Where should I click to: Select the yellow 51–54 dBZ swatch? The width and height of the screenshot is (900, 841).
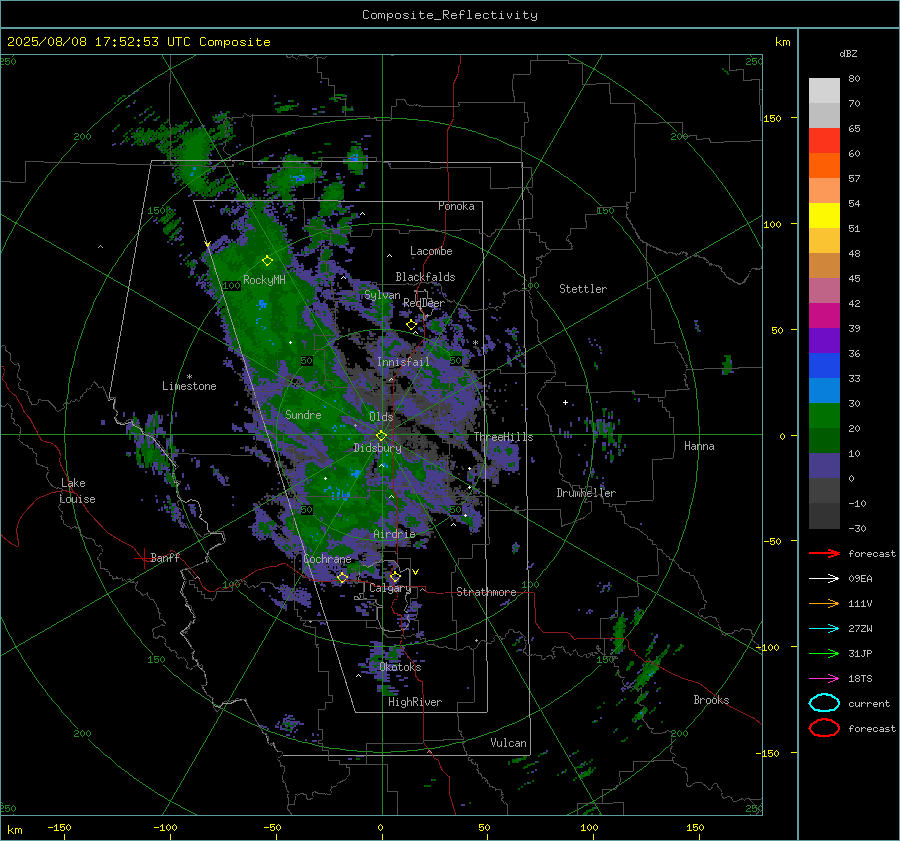coord(824,216)
